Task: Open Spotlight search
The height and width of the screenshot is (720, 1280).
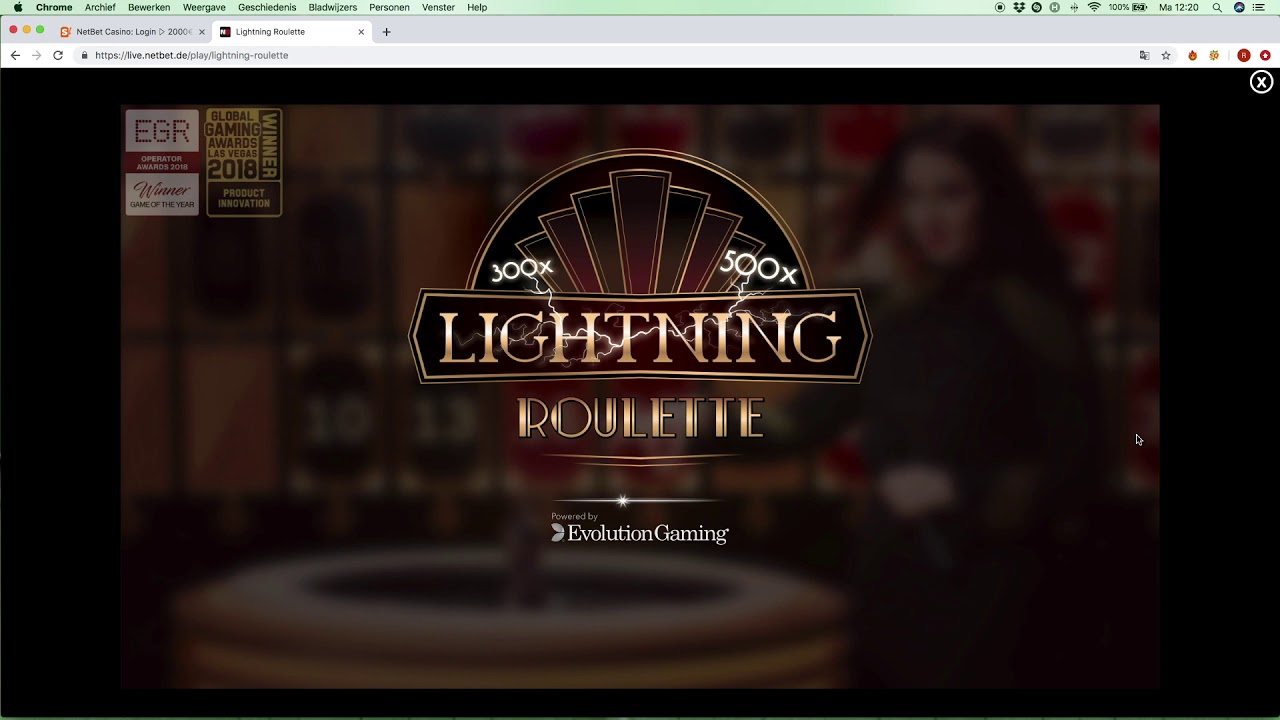Action: point(1217,7)
